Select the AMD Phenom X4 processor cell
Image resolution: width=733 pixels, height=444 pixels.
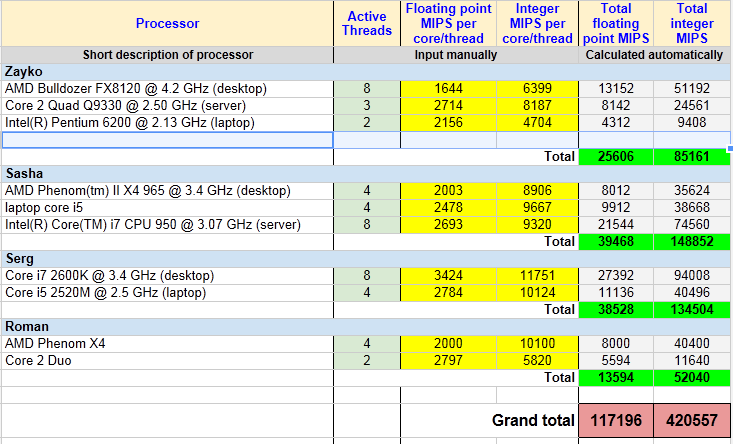pos(167,344)
